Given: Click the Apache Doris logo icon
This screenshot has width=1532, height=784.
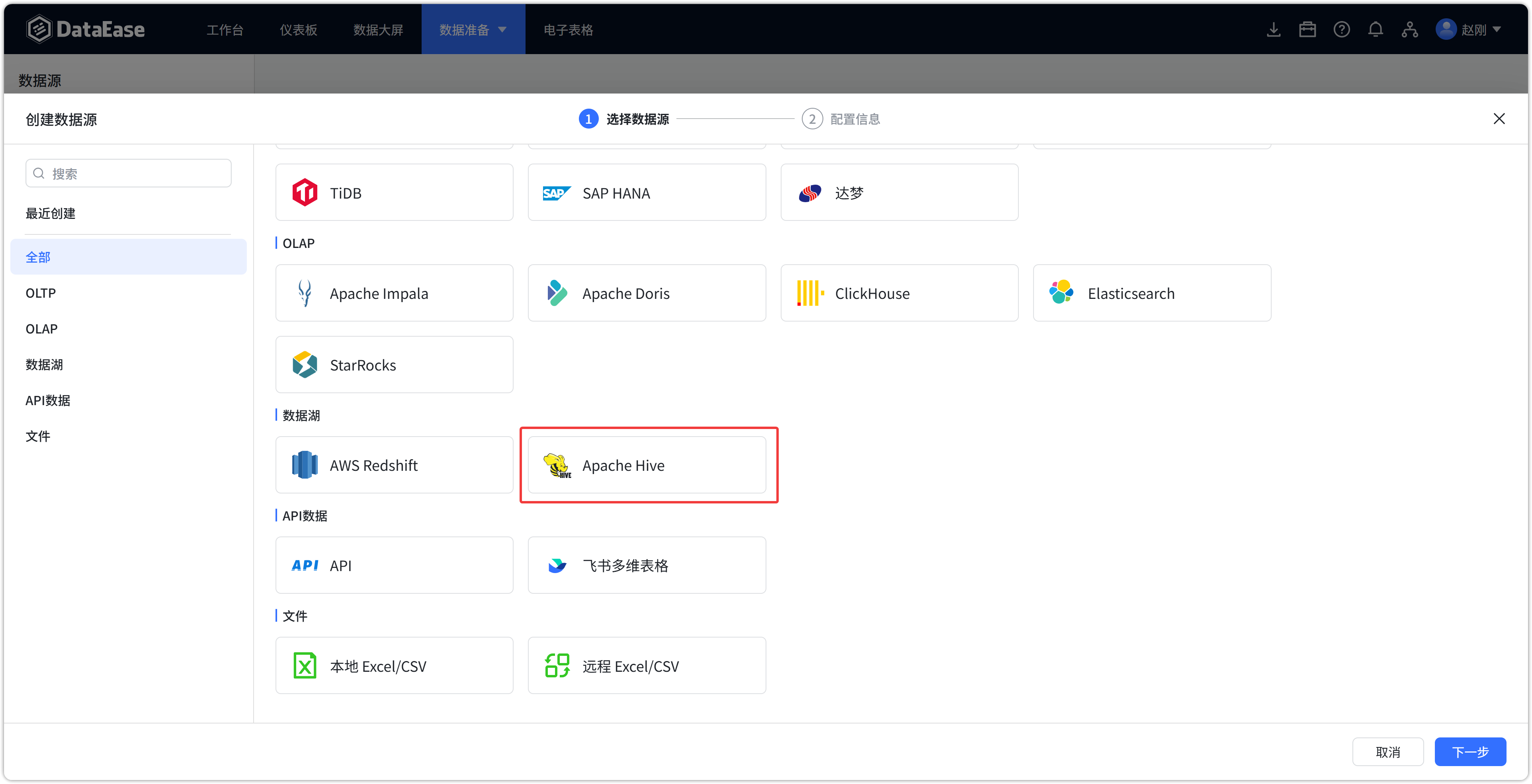Looking at the screenshot, I should (557, 293).
